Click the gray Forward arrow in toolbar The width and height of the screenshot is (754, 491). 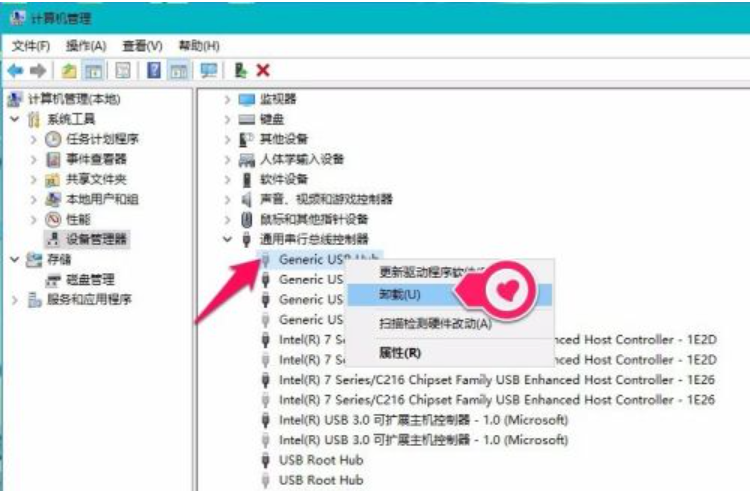(x=39, y=70)
